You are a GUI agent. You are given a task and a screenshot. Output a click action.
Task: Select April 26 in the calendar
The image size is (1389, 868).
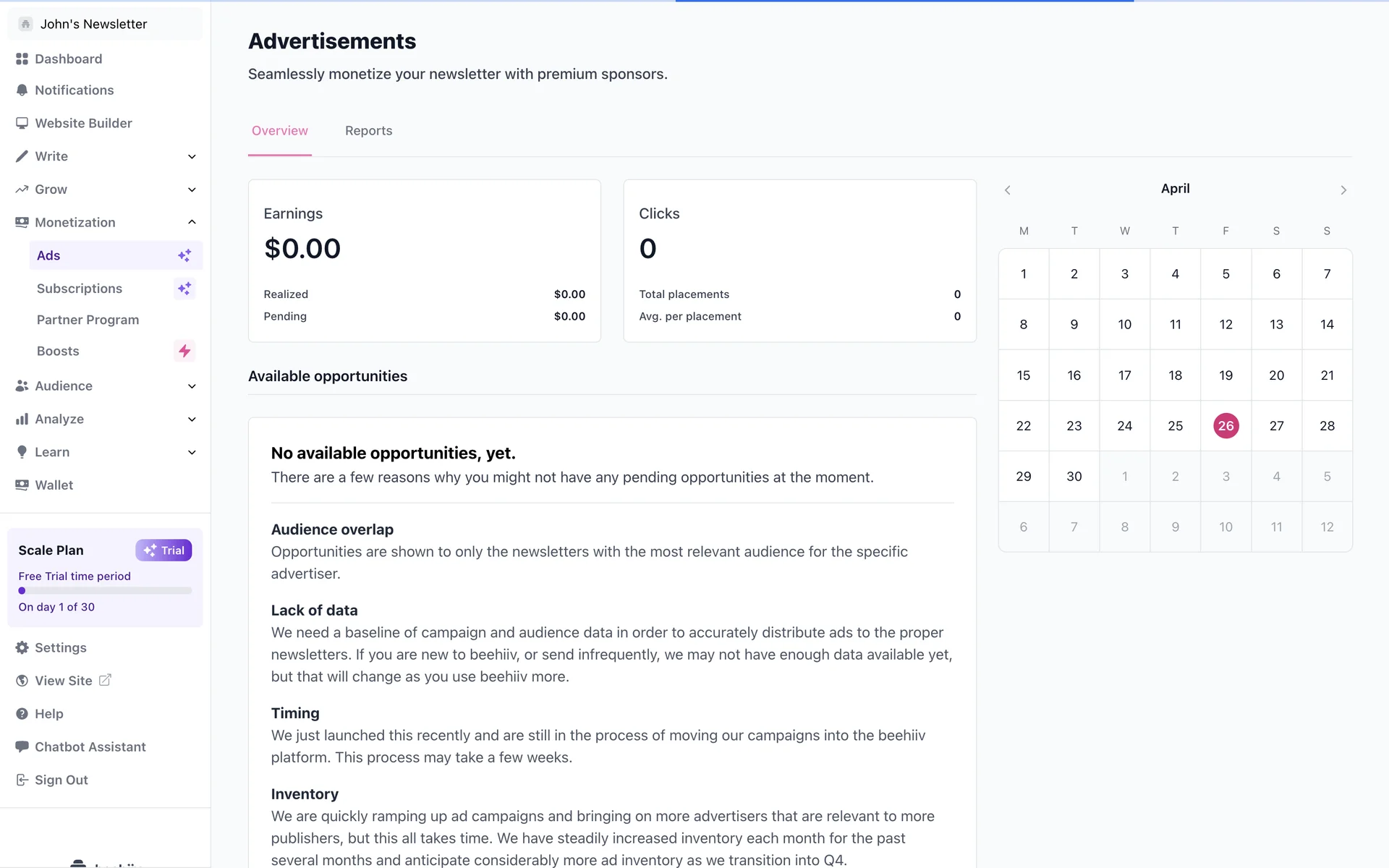click(x=1226, y=426)
